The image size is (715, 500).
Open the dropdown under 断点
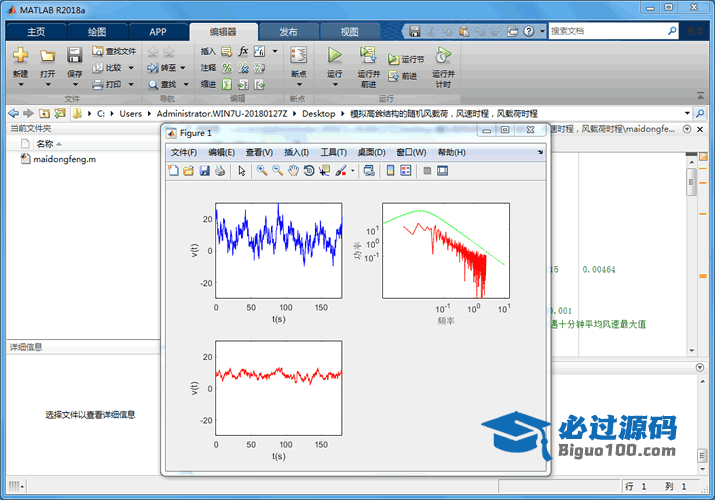click(x=299, y=85)
